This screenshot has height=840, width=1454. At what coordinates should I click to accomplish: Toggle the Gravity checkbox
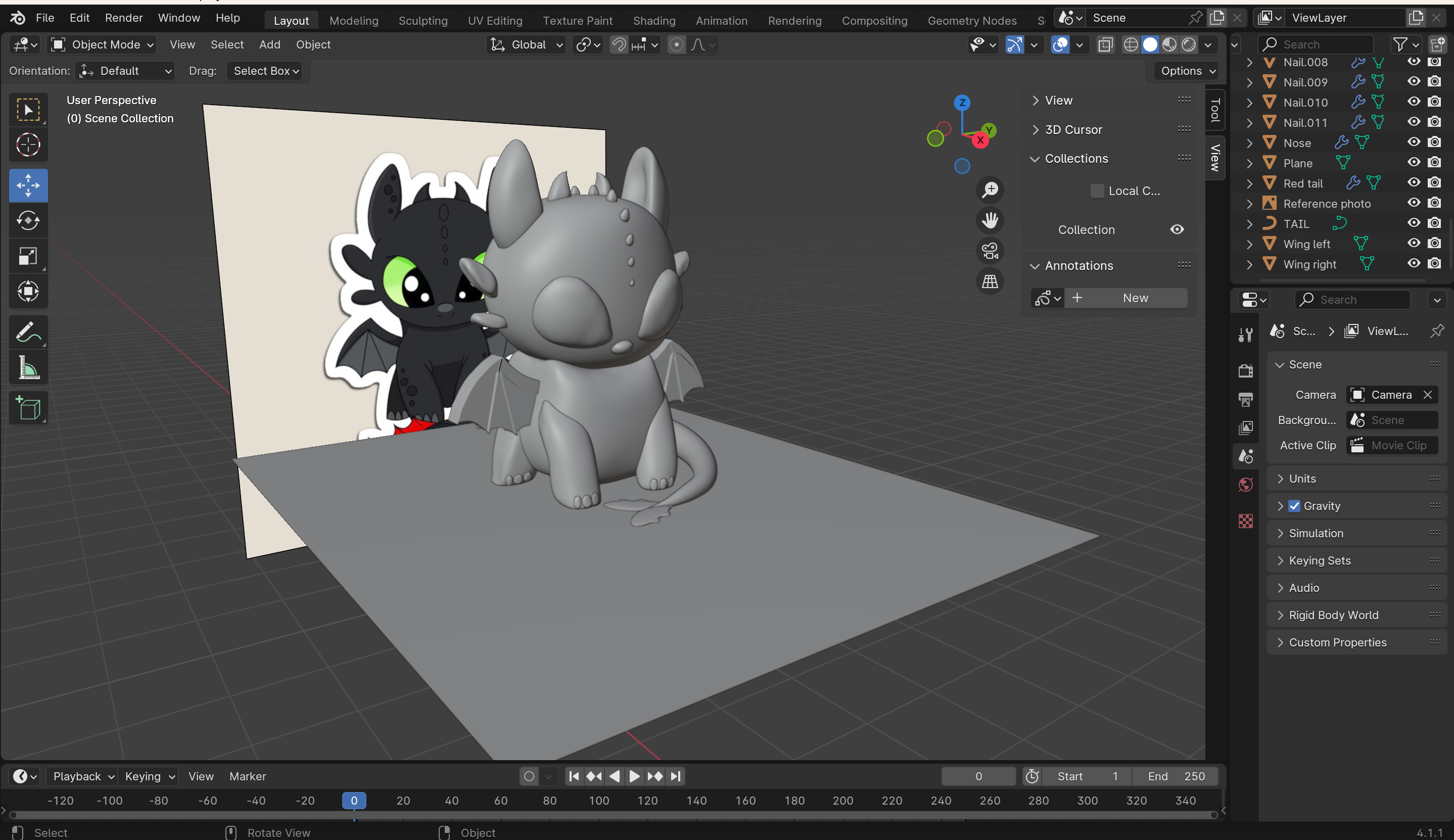click(x=1294, y=506)
